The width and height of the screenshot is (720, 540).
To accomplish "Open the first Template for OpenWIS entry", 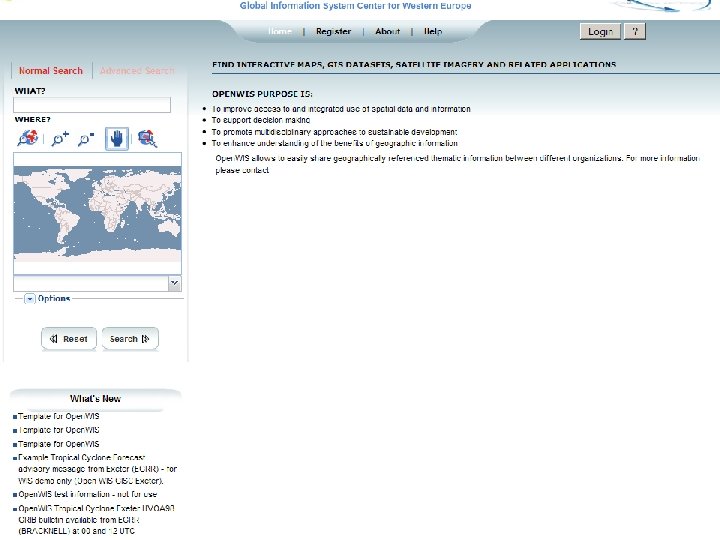I will click(x=59, y=416).
